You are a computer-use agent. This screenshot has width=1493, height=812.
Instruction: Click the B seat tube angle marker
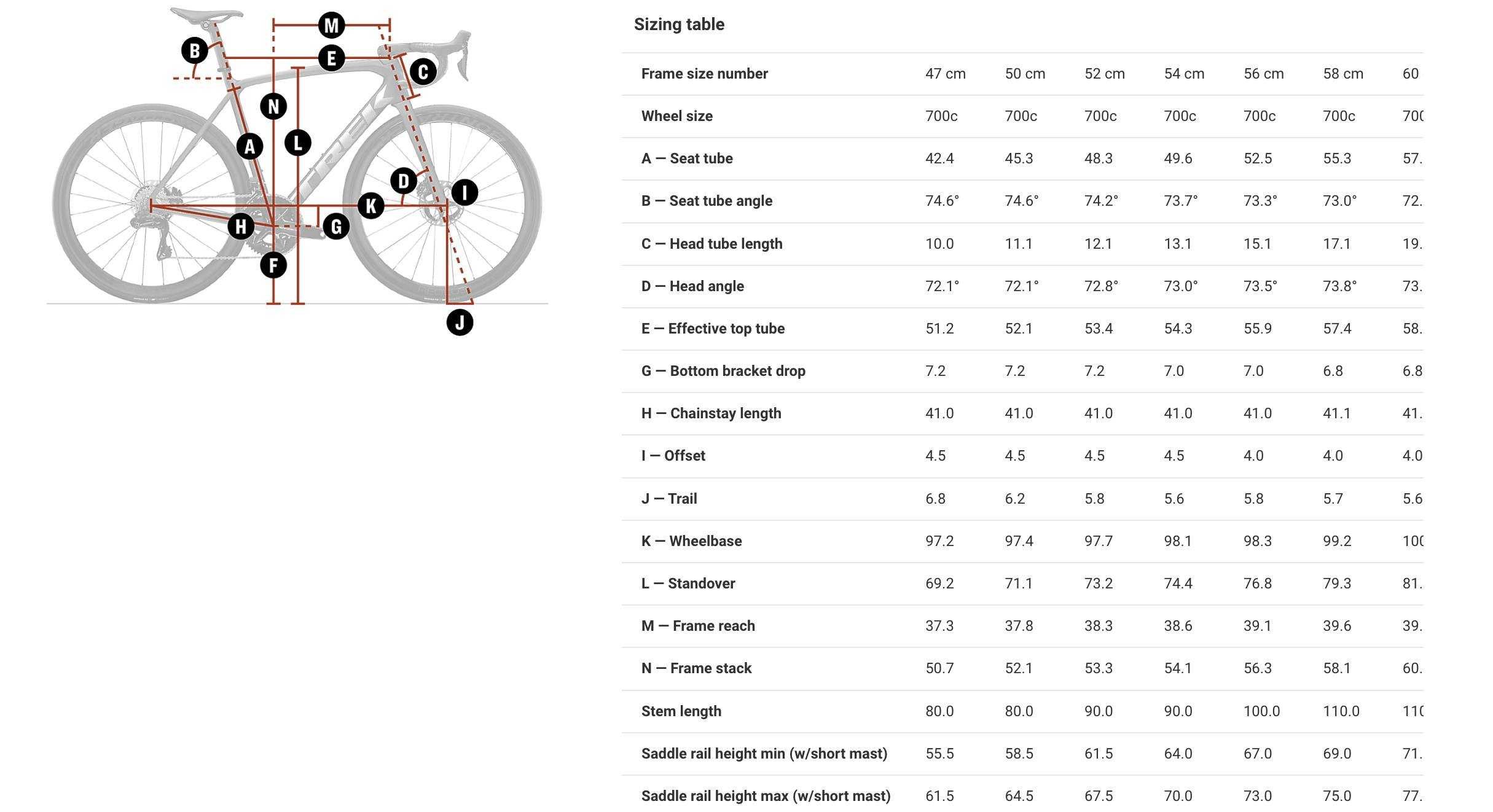[x=195, y=50]
